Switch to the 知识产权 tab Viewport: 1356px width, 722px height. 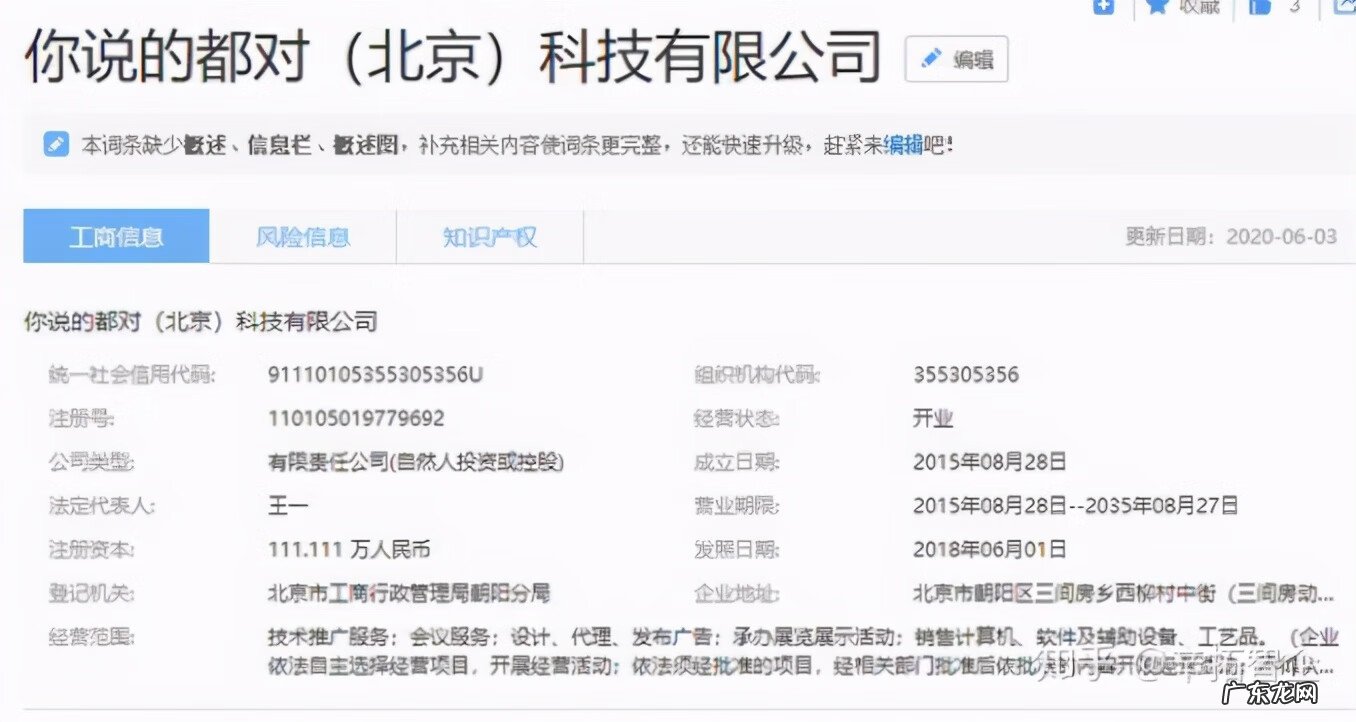coord(489,236)
